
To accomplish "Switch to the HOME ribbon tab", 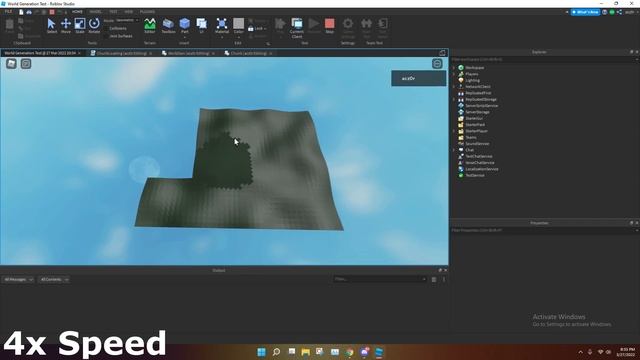I will (77, 12).
